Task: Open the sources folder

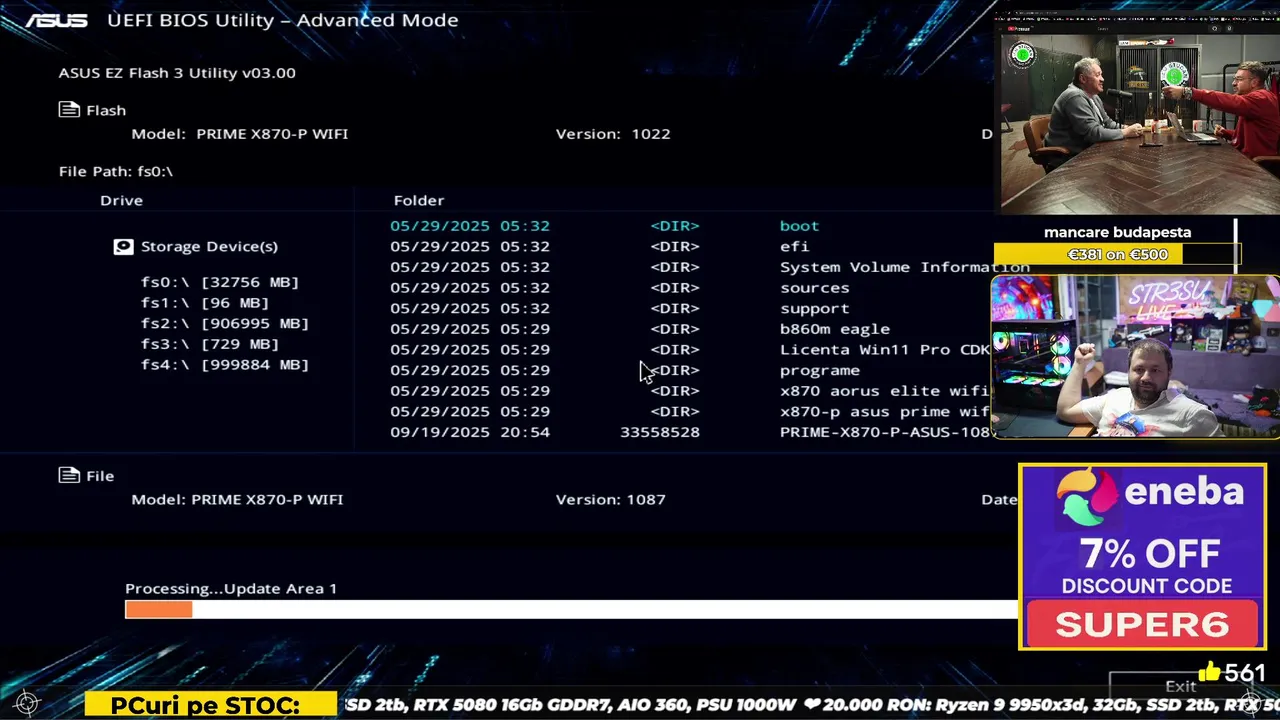Action: coord(814,287)
